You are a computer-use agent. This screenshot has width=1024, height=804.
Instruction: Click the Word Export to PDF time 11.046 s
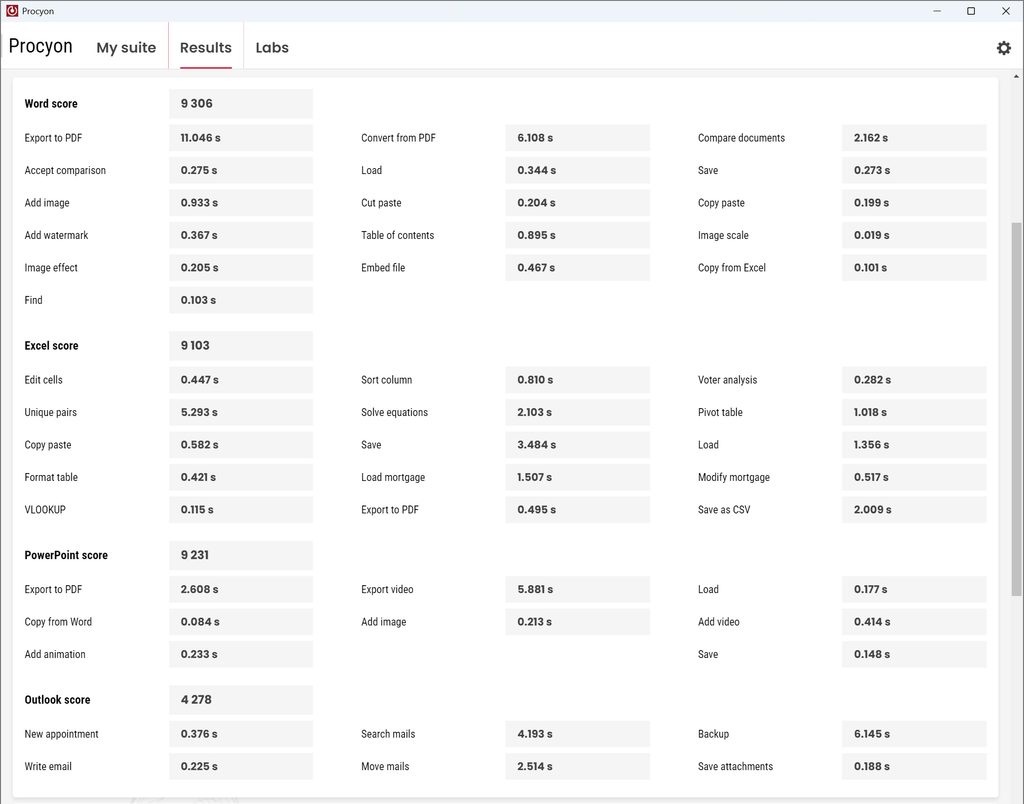tap(241, 138)
